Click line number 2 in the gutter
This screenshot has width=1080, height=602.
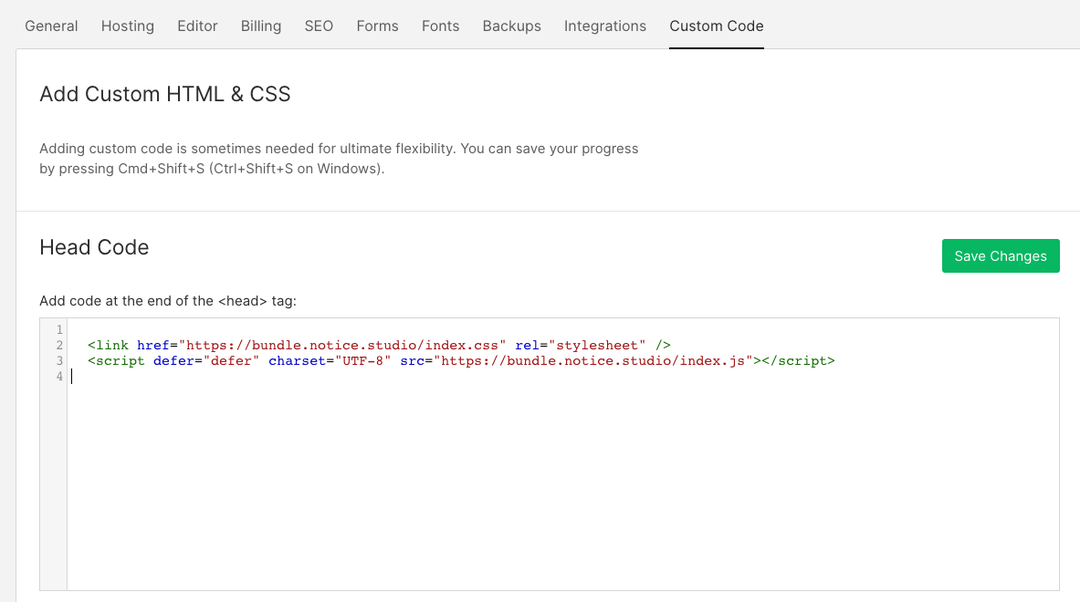(x=59, y=345)
